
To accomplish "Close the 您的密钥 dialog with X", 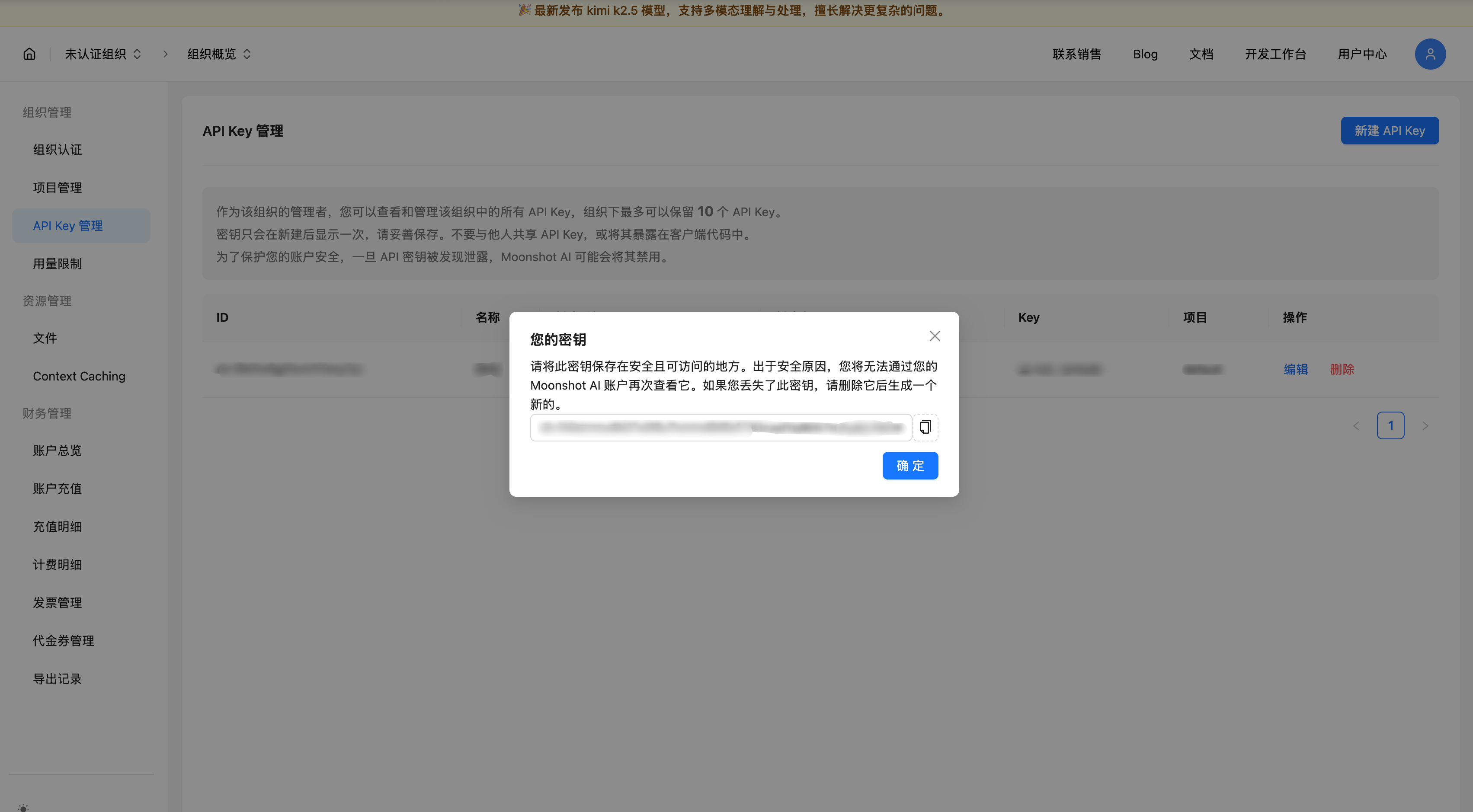I will click(x=934, y=336).
